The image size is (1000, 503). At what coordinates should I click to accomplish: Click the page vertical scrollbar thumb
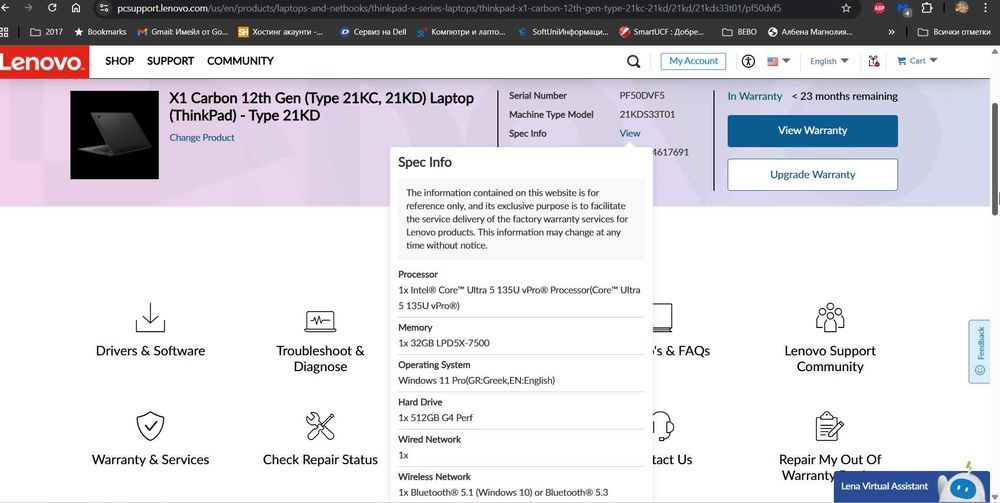coord(996,159)
